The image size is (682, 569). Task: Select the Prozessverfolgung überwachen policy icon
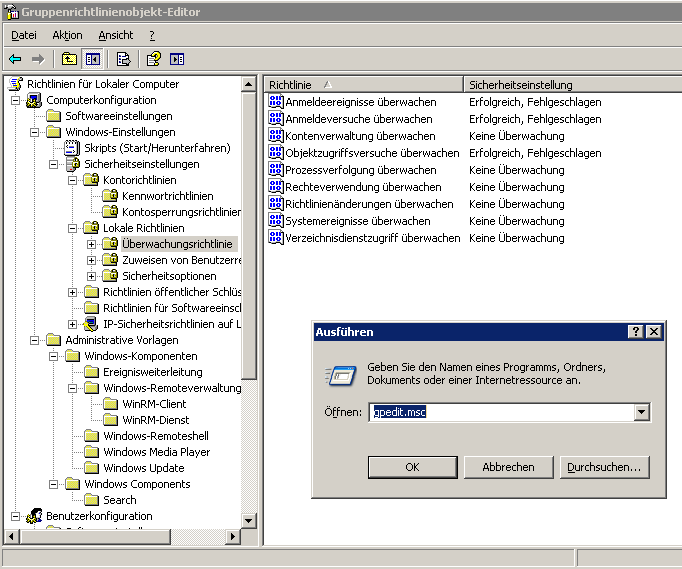tap(276, 169)
